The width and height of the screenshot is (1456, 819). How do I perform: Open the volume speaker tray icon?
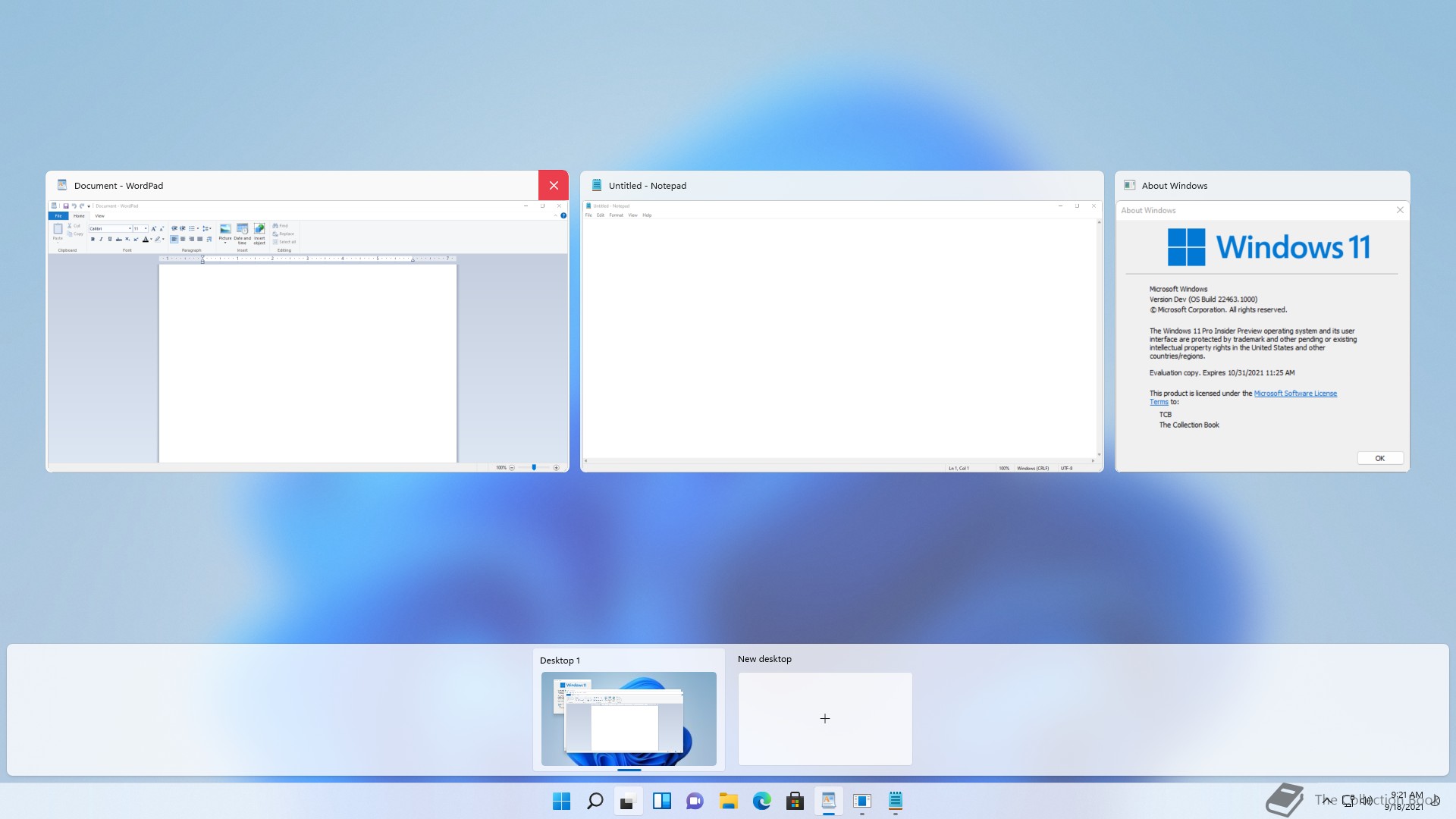(x=1367, y=800)
